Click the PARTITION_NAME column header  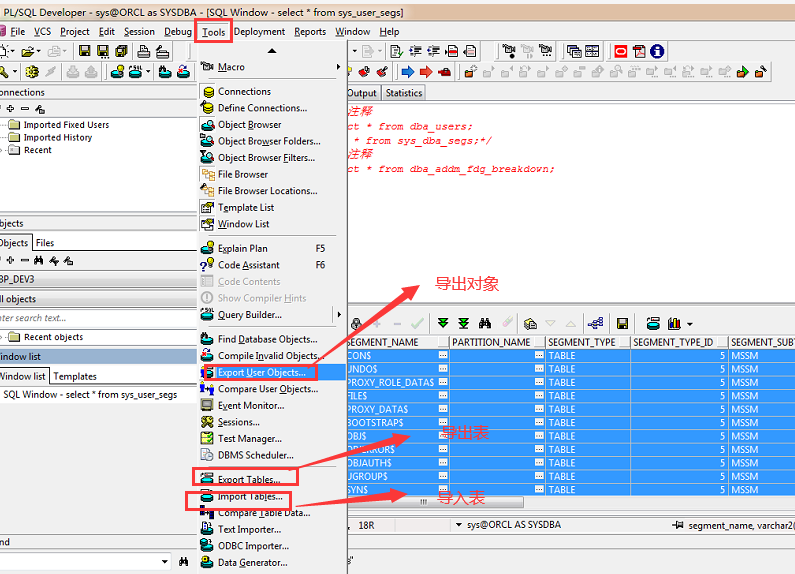tap(497, 342)
